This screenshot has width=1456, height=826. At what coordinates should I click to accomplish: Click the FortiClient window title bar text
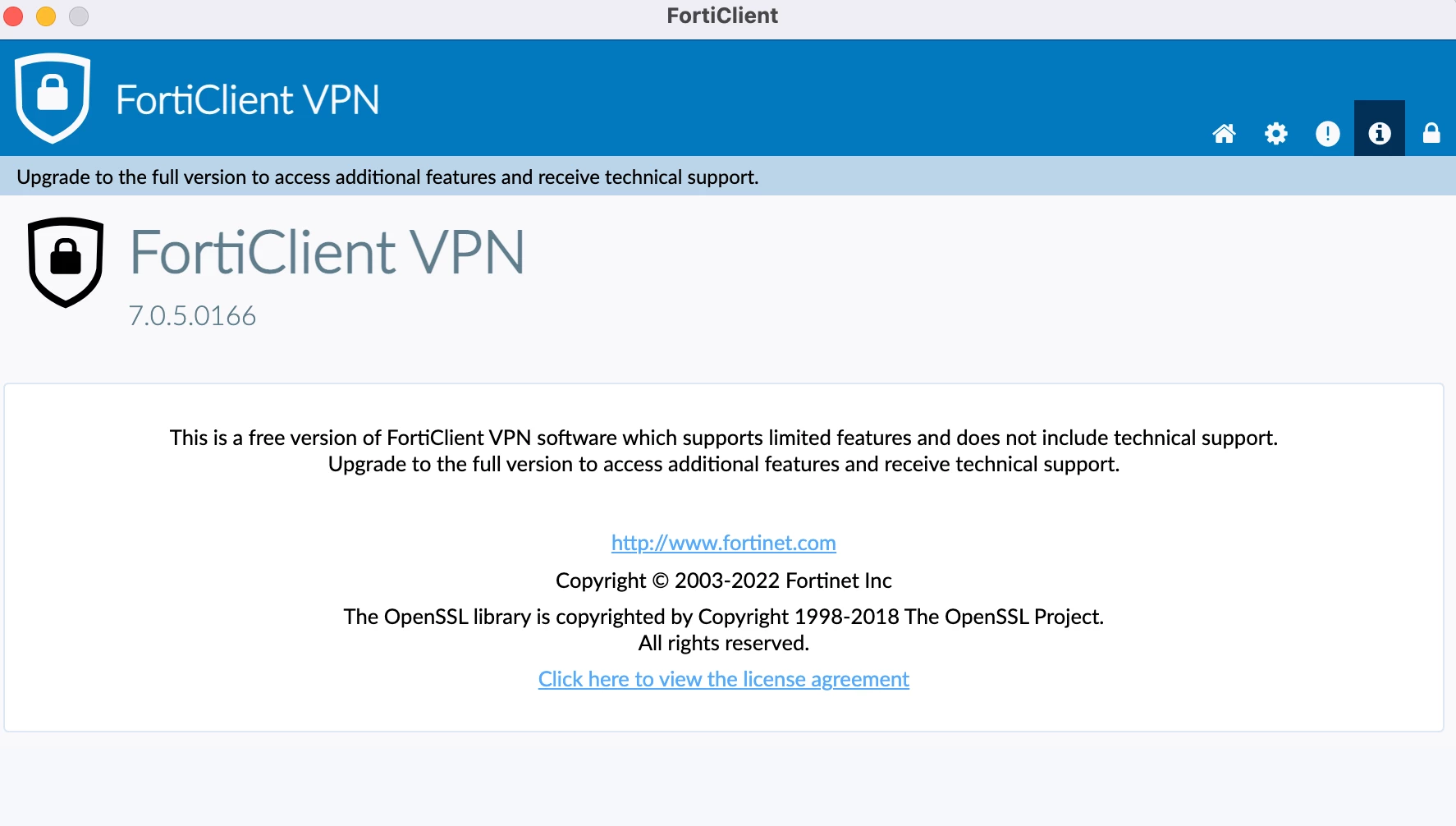(722, 16)
